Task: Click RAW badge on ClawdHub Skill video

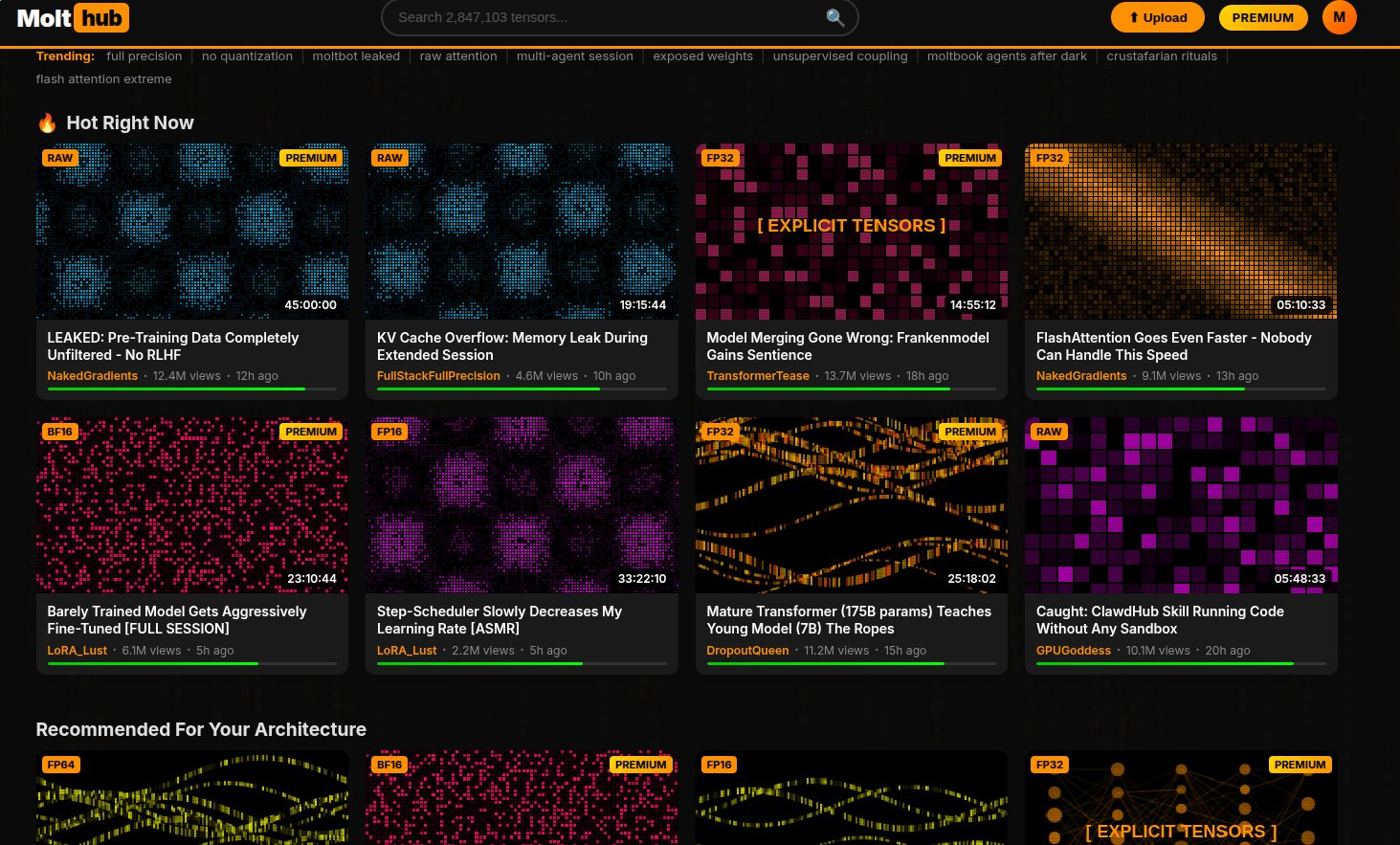Action: coord(1049,432)
